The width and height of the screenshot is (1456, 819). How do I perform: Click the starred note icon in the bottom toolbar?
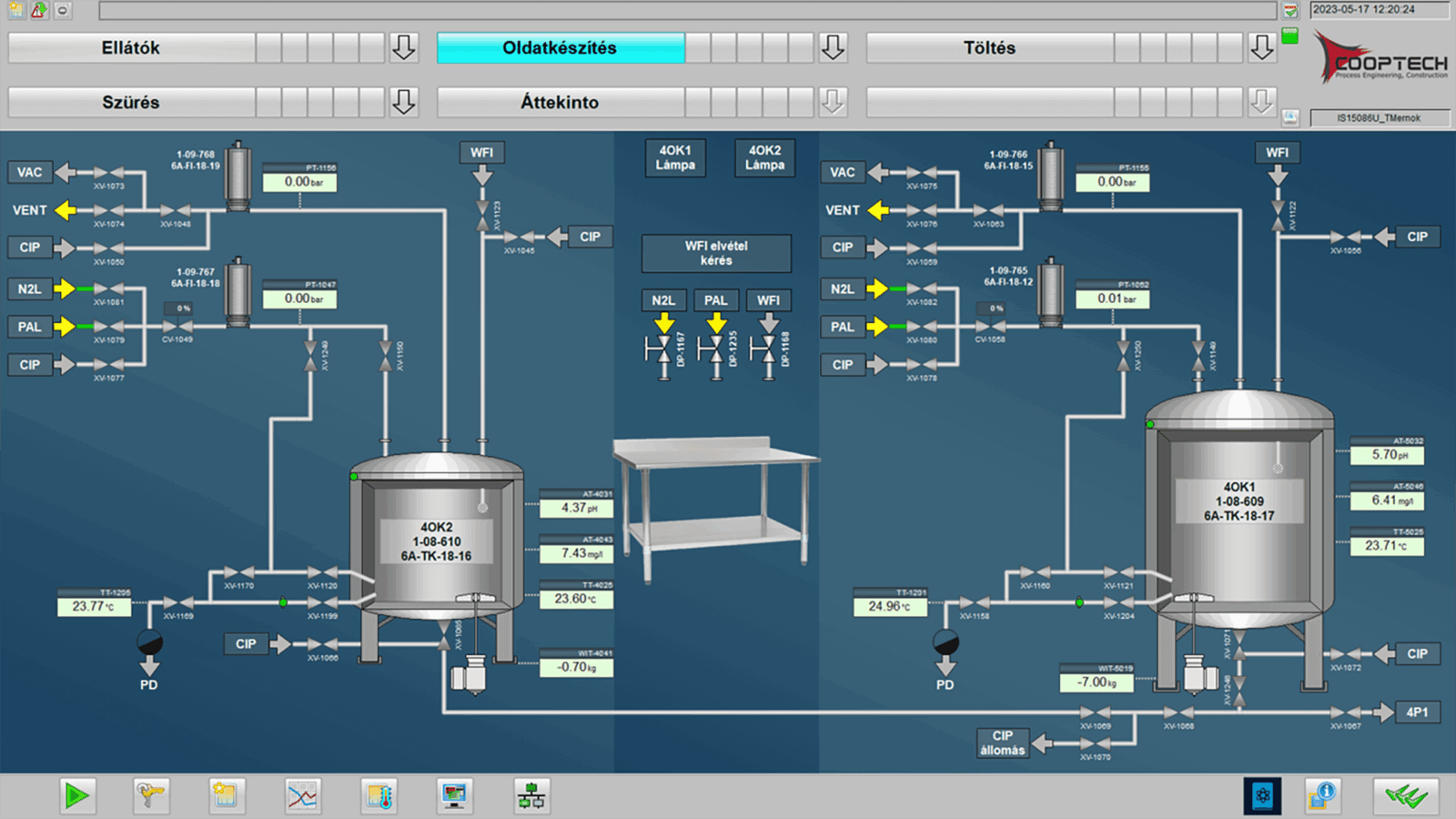pos(226,797)
